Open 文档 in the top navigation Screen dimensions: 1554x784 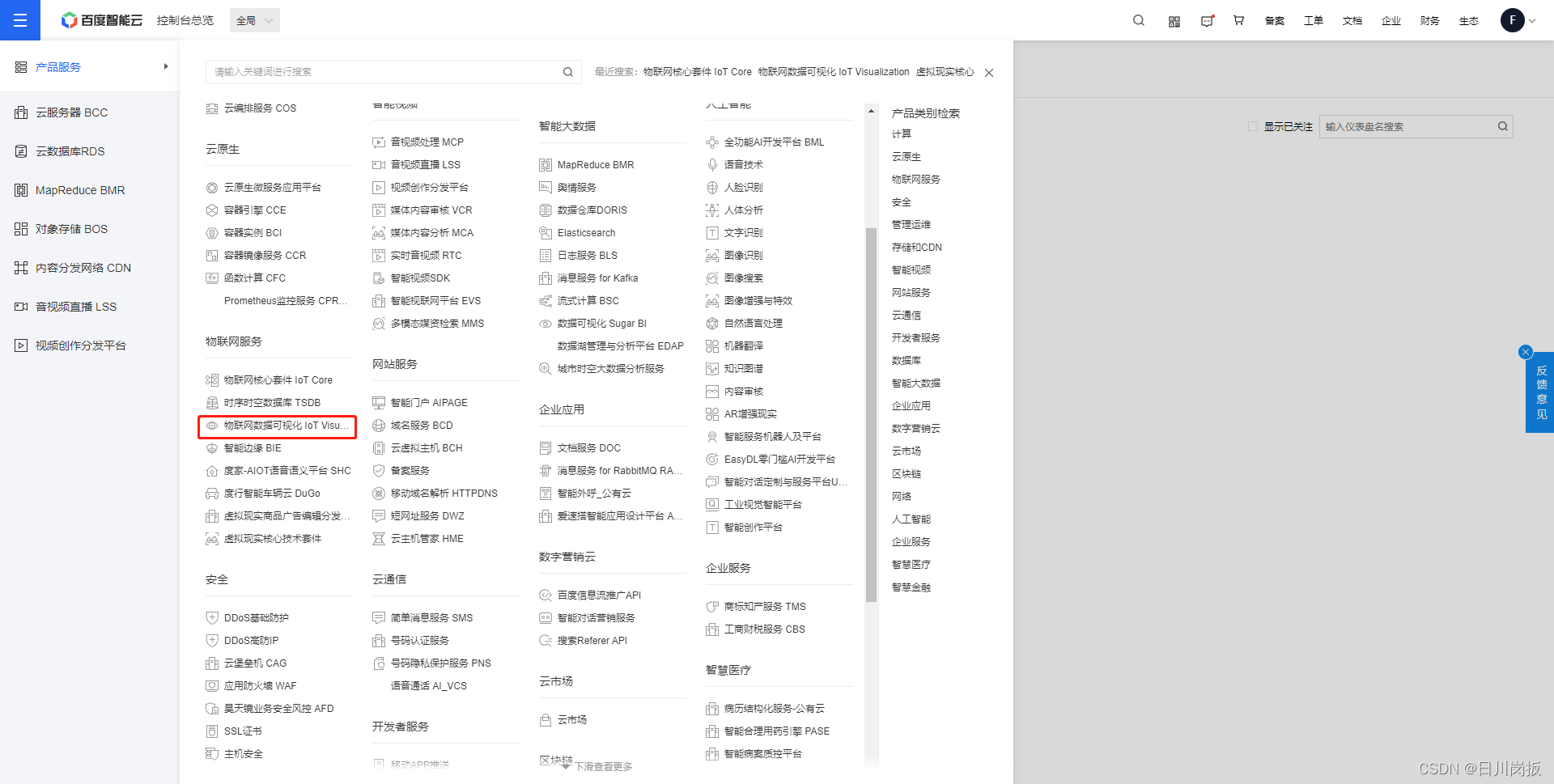pyautogui.click(x=1352, y=21)
